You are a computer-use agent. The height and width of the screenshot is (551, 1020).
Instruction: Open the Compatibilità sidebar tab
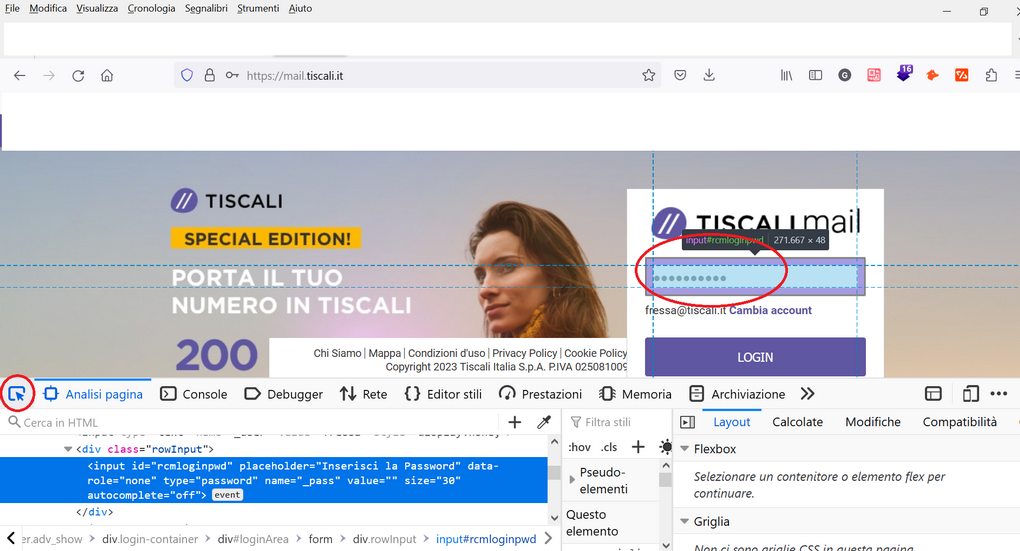960,422
